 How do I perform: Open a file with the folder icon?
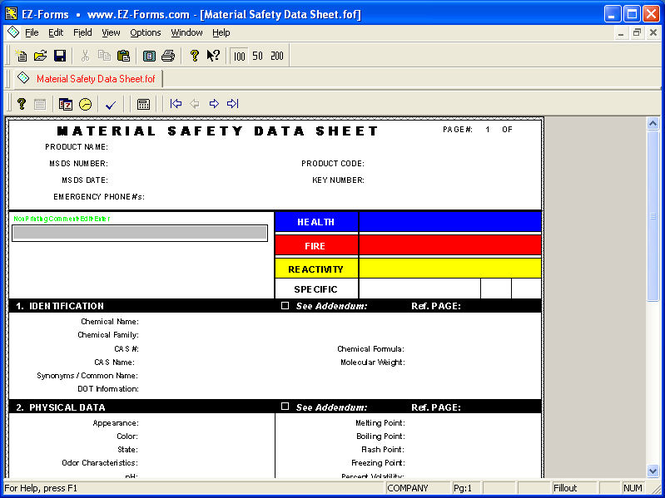click(40, 56)
